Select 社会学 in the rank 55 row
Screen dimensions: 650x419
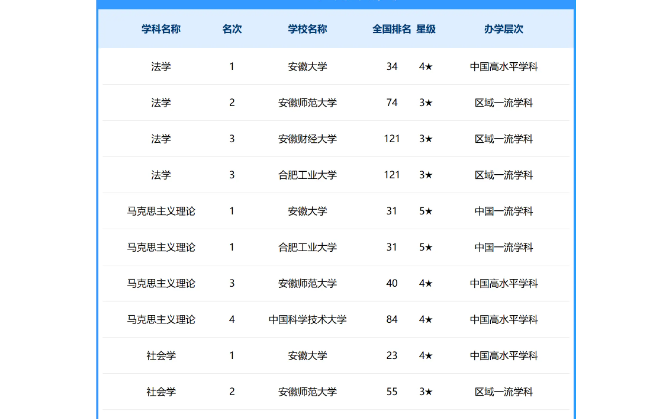161,392
